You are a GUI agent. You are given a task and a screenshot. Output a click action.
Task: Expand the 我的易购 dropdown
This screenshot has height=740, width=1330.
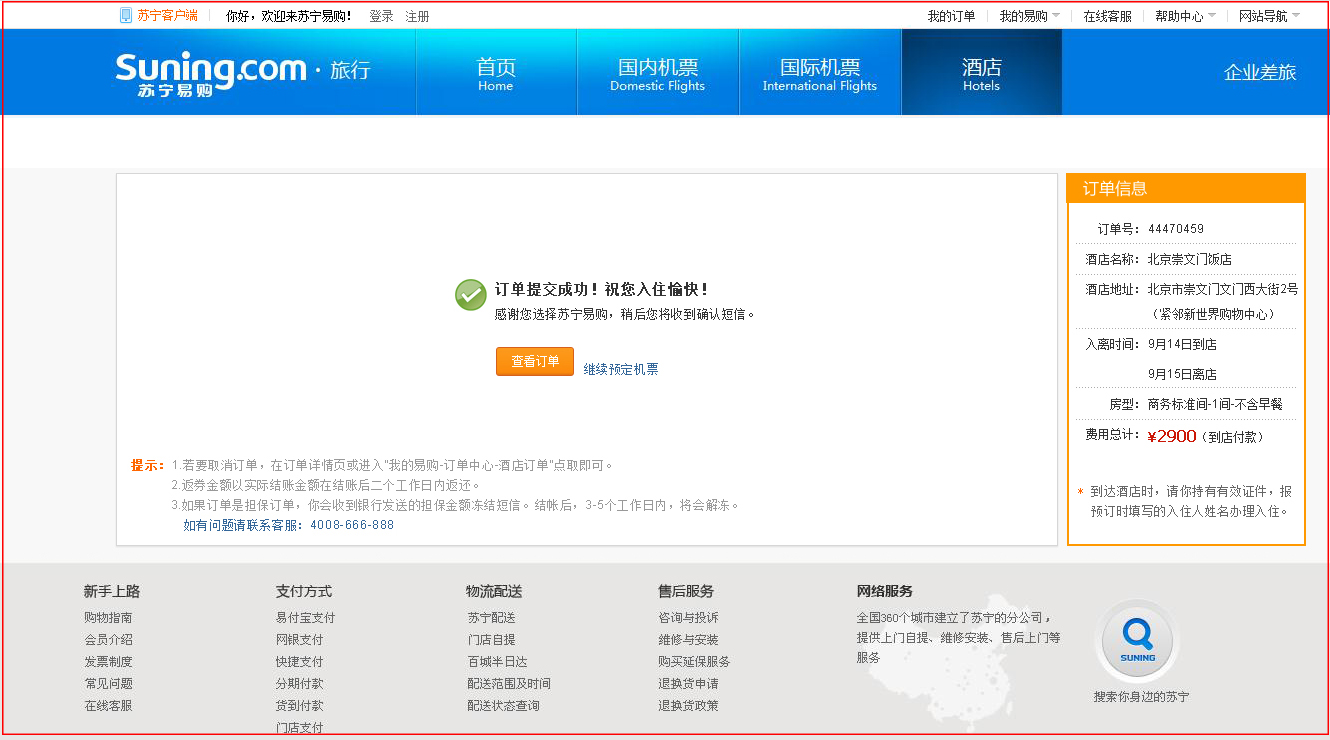coord(1029,16)
